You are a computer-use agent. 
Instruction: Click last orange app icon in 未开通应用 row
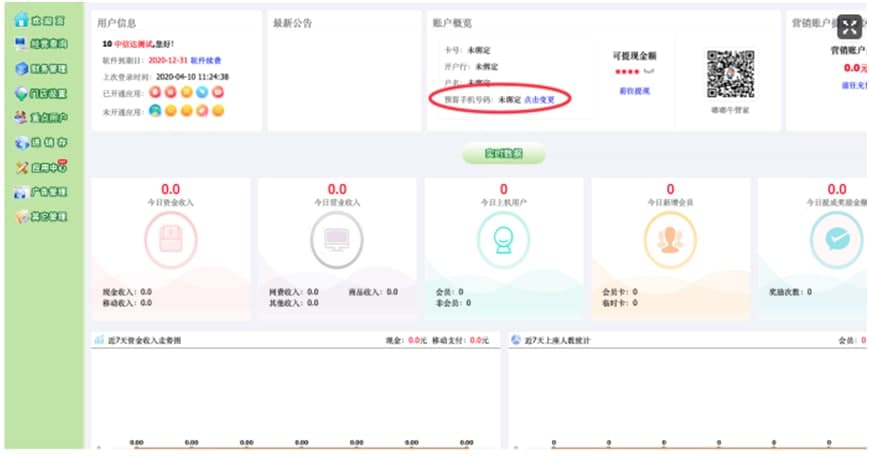tap(218, 111)
